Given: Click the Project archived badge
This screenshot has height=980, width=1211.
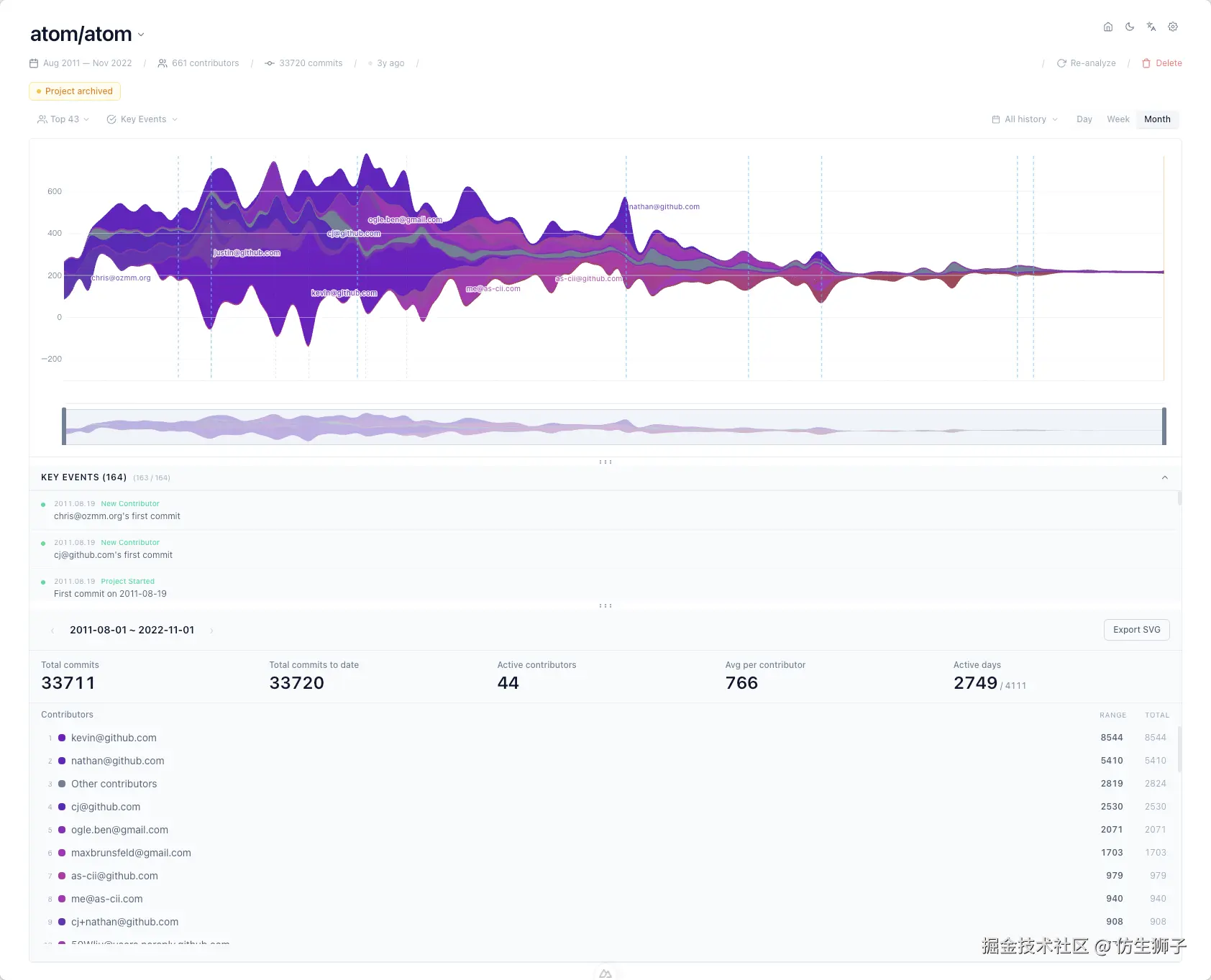Looking at the screenshot, I should point(75,91).
